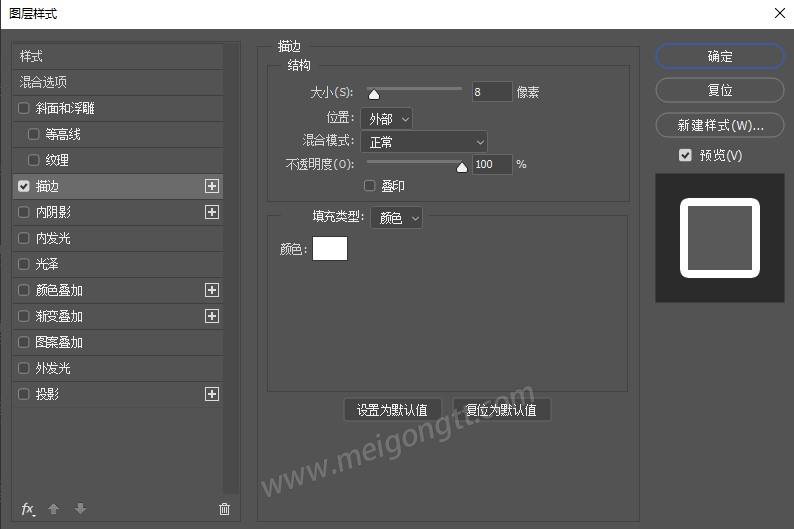Screen dimensions: 794x529
Task: Click the 大小 size slider handle
Action: [x=374, y=95]
